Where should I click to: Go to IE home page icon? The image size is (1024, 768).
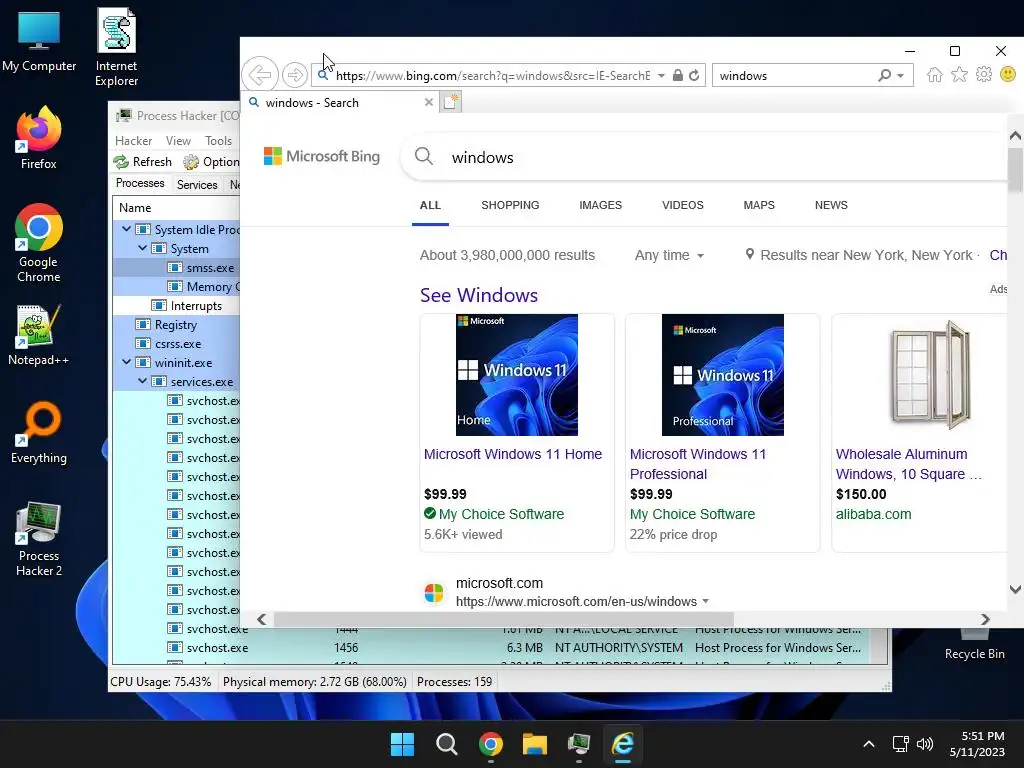pos(935,75)
